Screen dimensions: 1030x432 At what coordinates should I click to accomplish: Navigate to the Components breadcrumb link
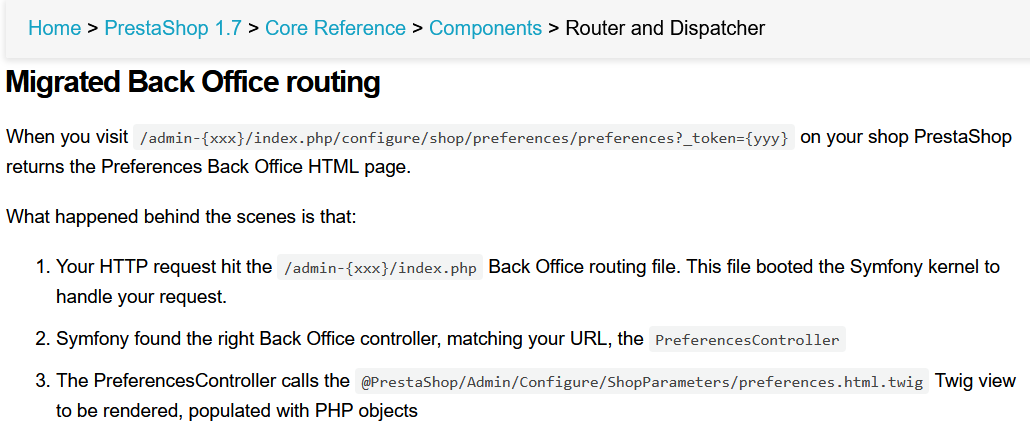pos(485,28)
